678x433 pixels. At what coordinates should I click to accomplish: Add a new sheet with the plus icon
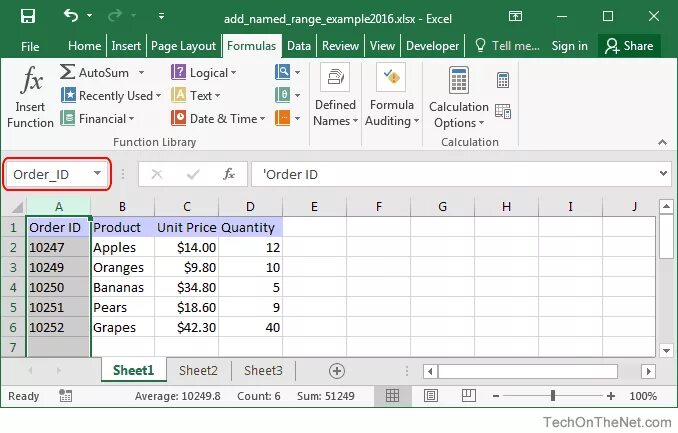pyautogui.click(x=337, y=371)
